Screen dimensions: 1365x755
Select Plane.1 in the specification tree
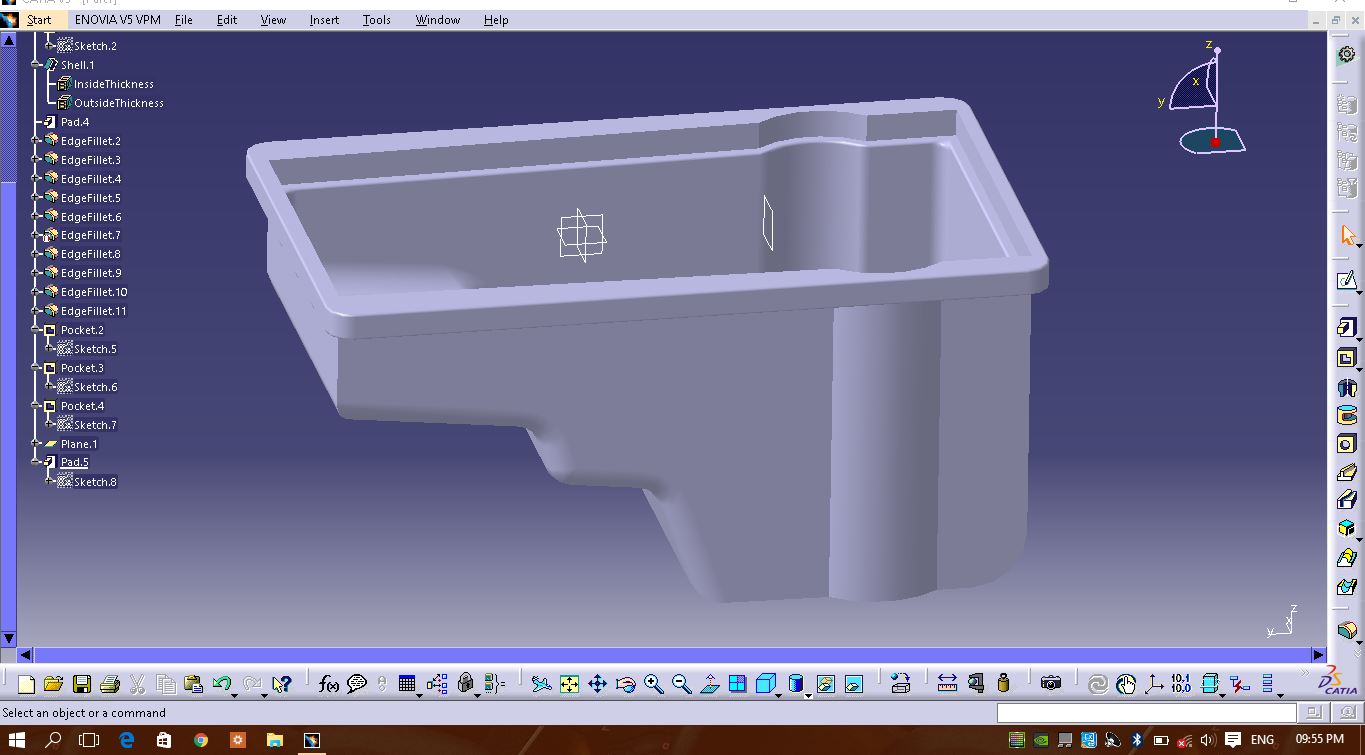[79, 444]
